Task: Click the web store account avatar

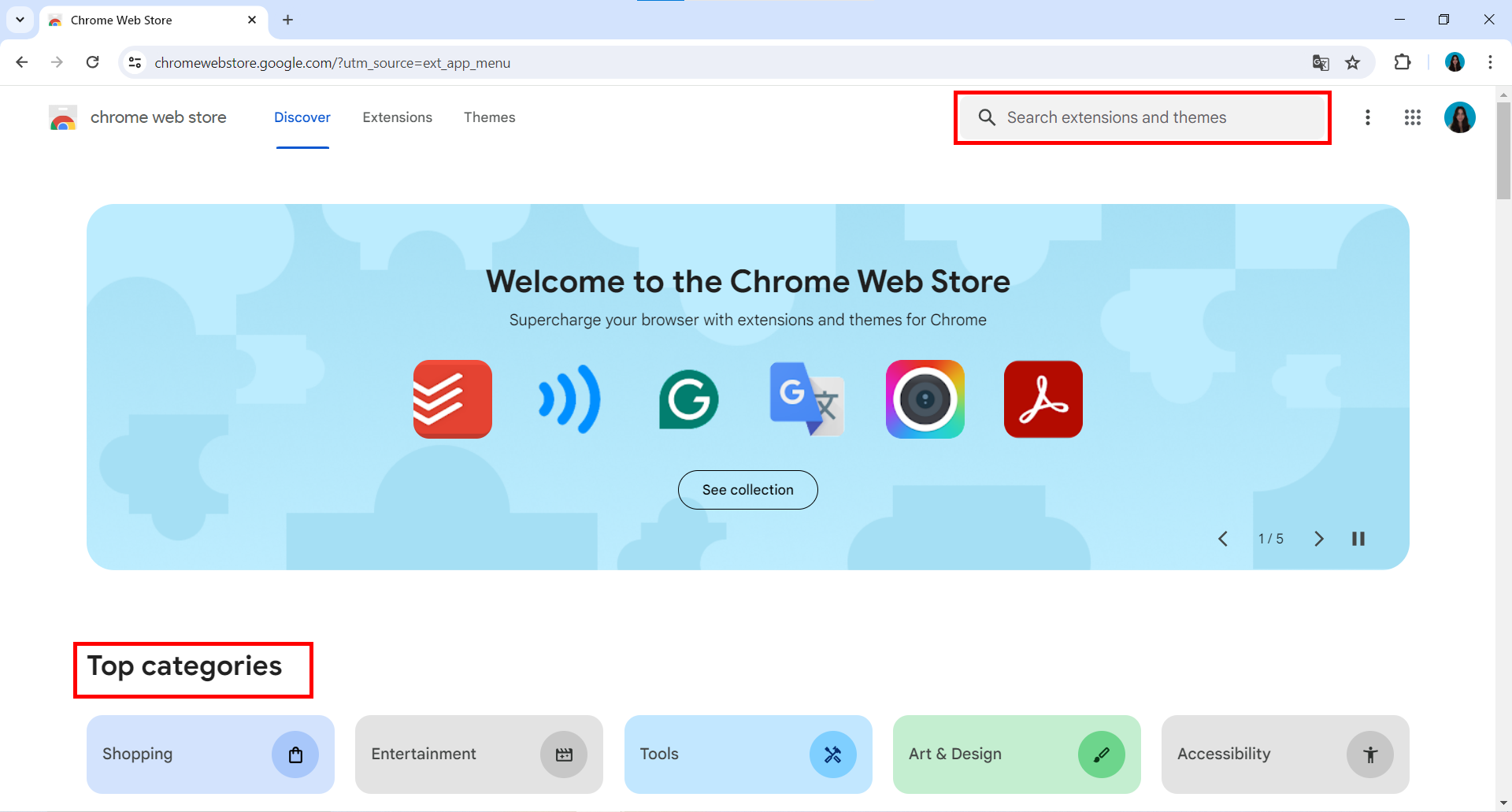Action: coord(1460,117)
